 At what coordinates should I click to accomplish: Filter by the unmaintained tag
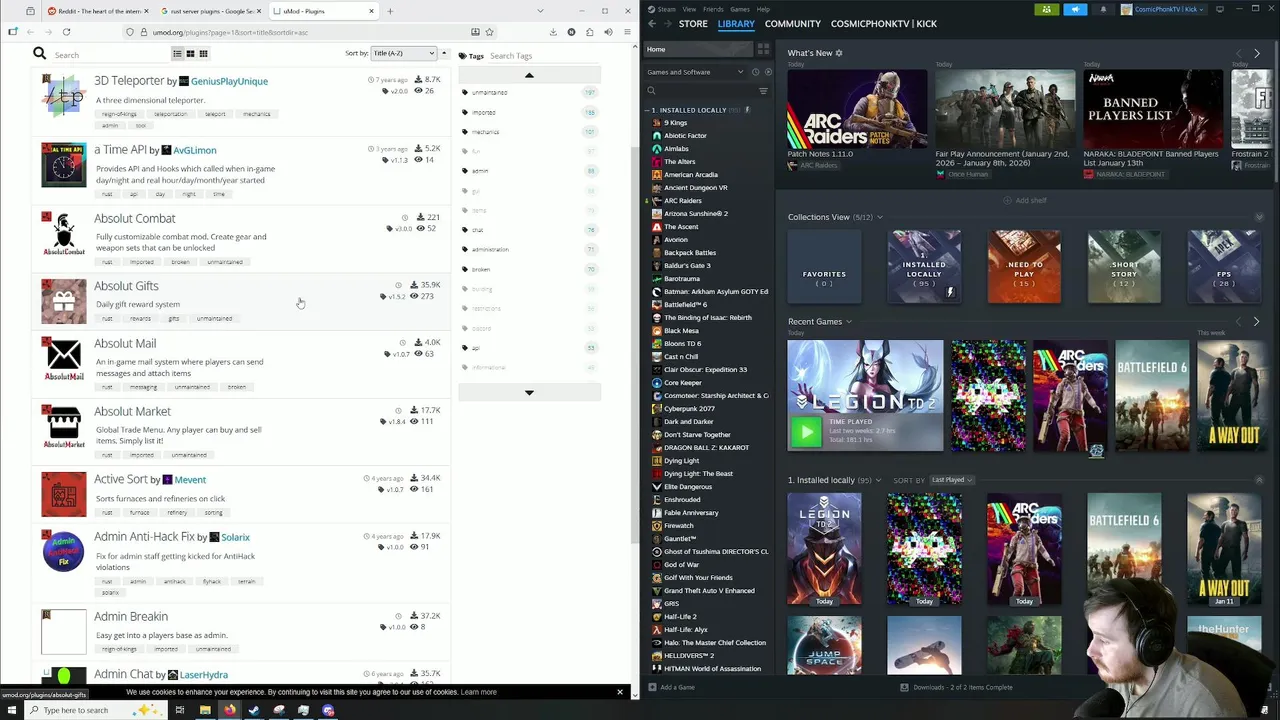(489, 92)
